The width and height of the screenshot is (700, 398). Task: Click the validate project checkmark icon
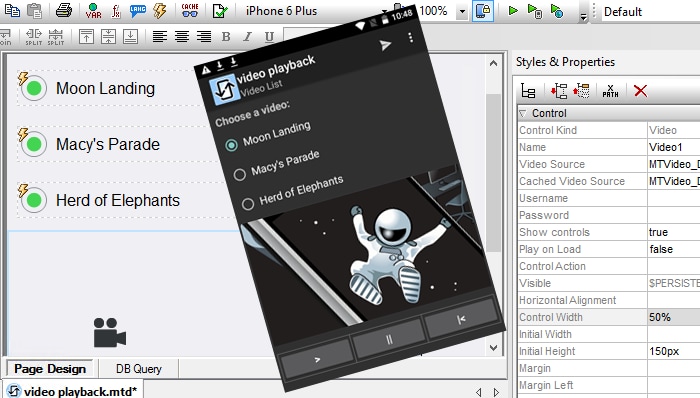click(220, 11)
